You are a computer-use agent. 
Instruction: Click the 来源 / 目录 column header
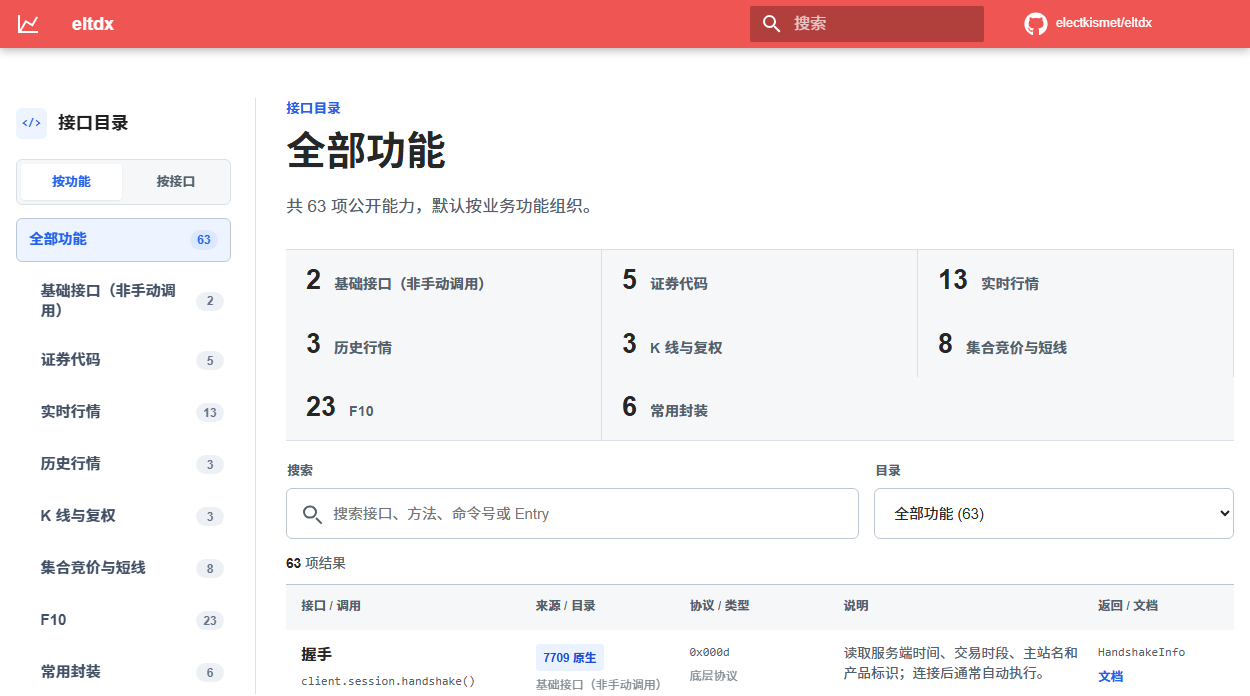(x=566, y=606)
